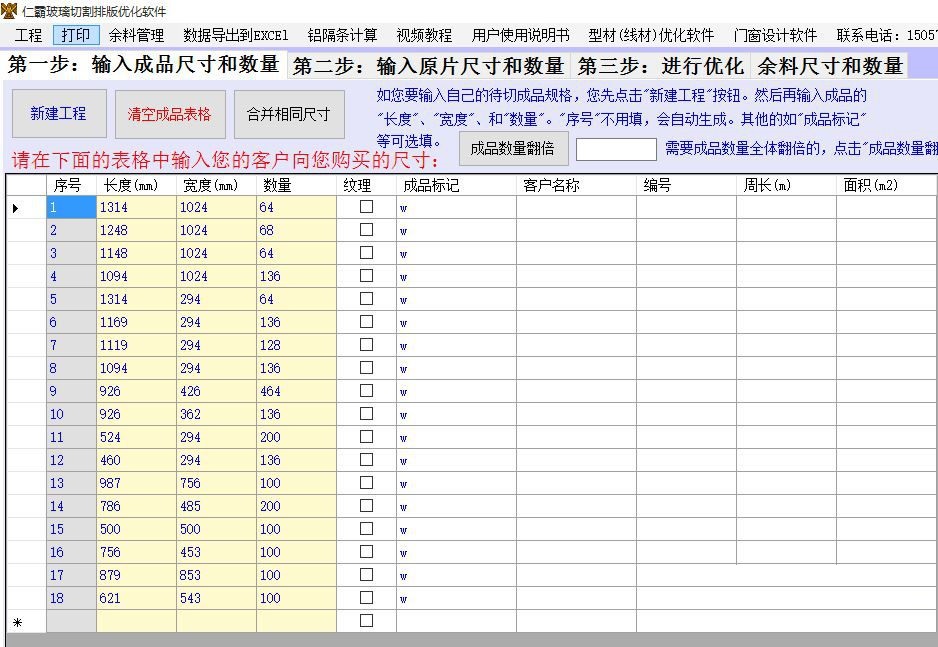Viewport: 938px width, 647px height.
Task: Select width cell 362 in row 10
Action: click(x=217, y=414)
